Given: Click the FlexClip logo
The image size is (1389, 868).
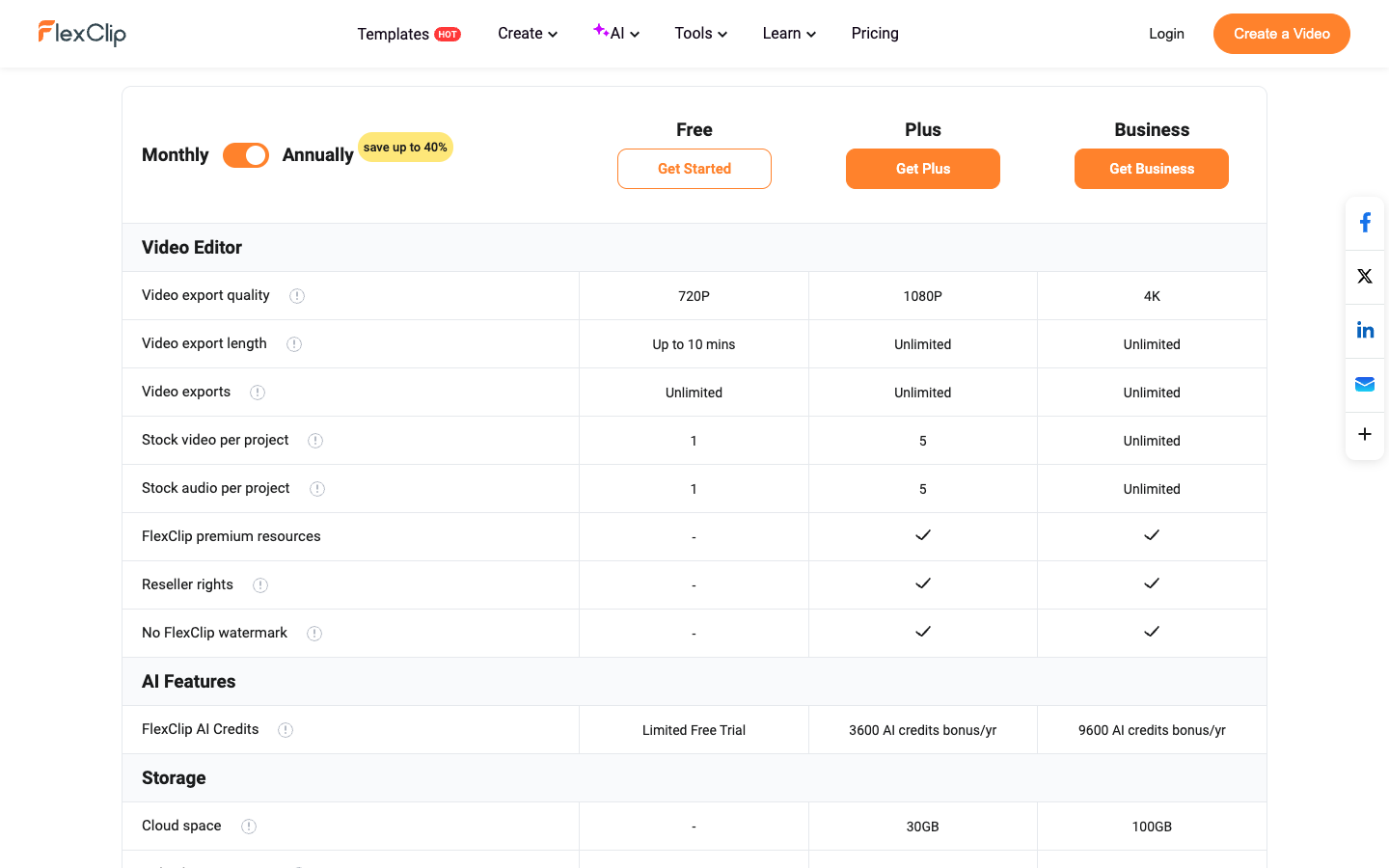Looking at the screenshot, I should click(82, 33).
